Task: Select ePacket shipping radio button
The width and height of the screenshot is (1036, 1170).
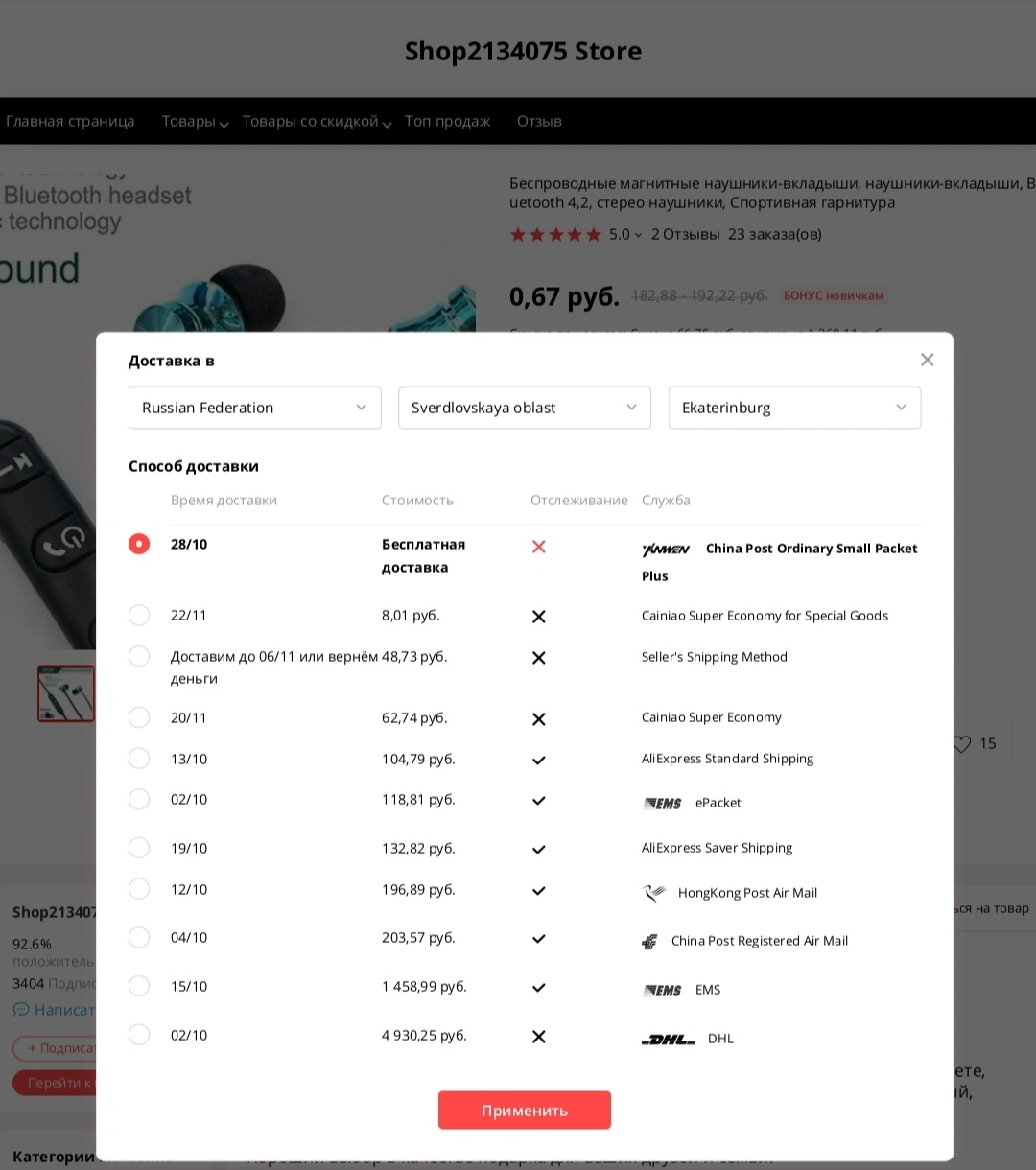Action: point(139,799)
